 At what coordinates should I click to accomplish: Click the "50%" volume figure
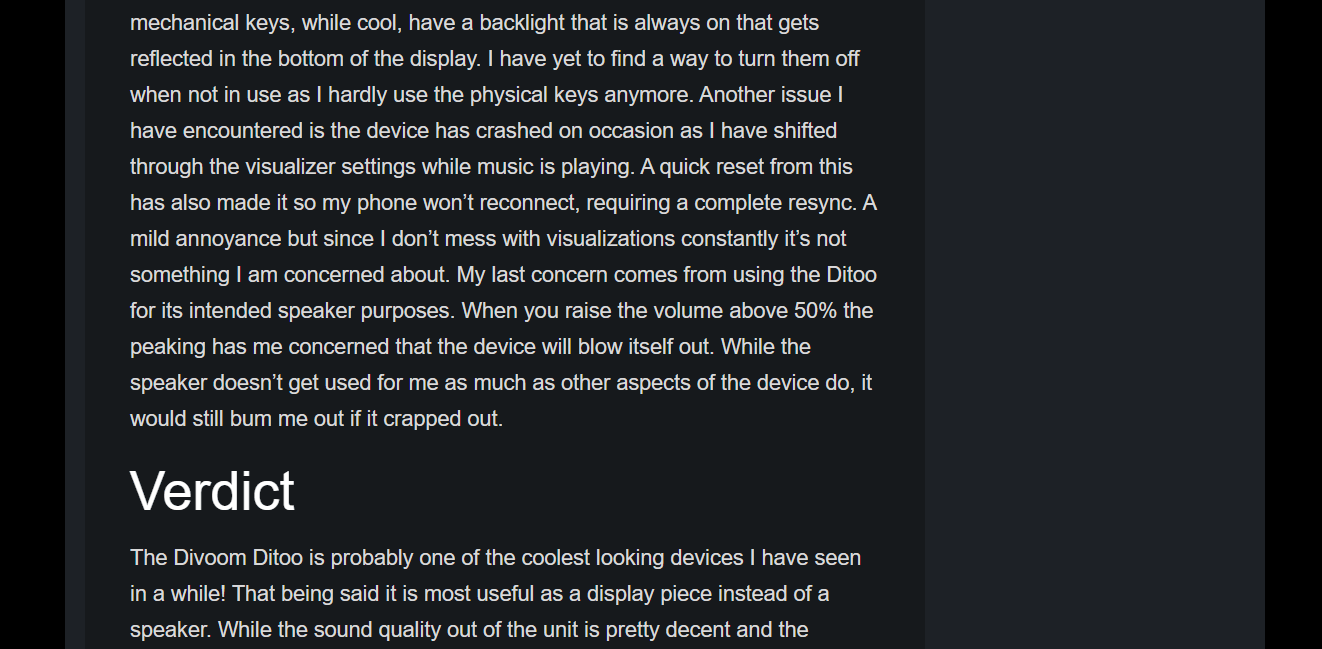[x=815, y=311]
